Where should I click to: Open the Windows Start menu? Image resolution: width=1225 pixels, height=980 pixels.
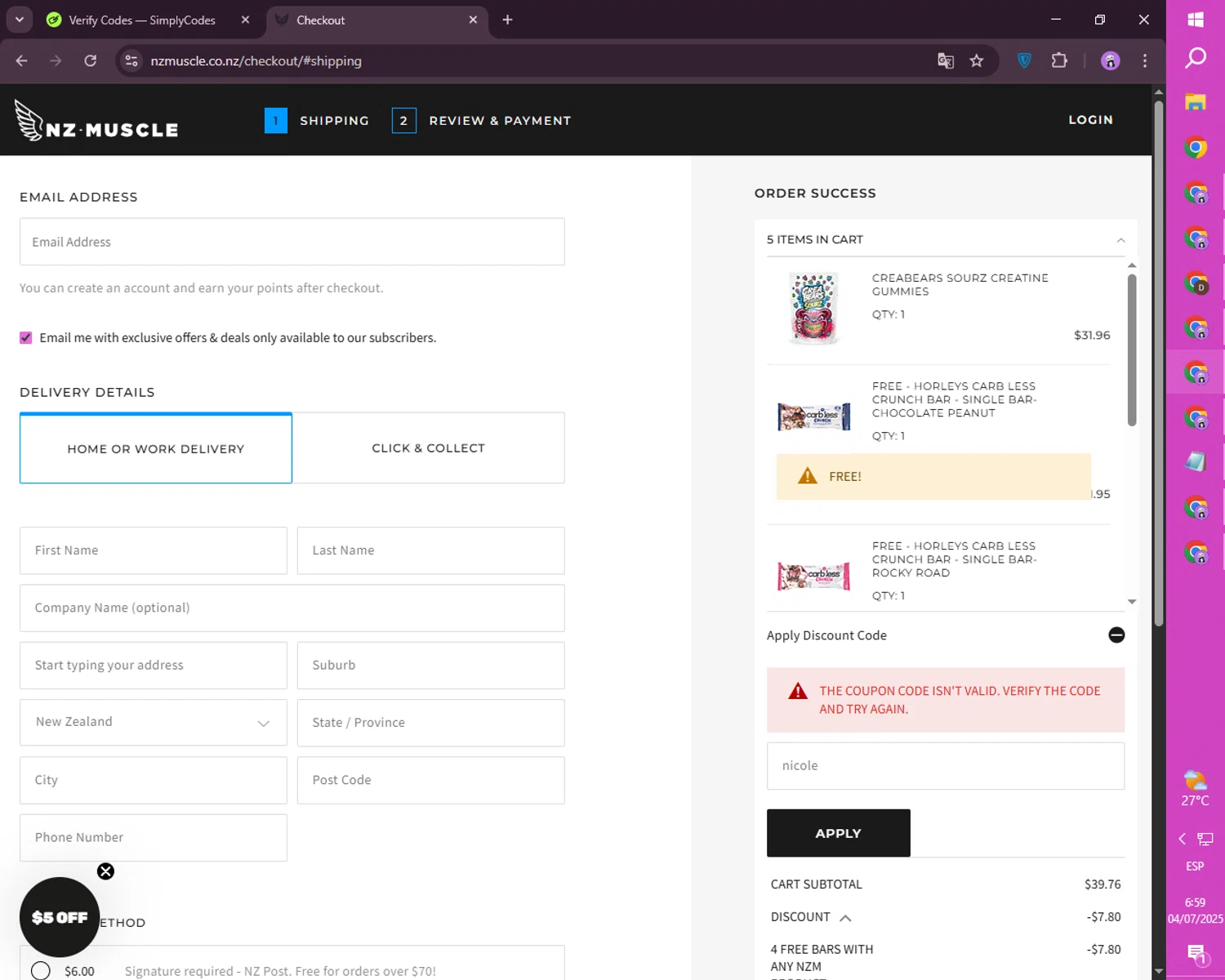1196,20
